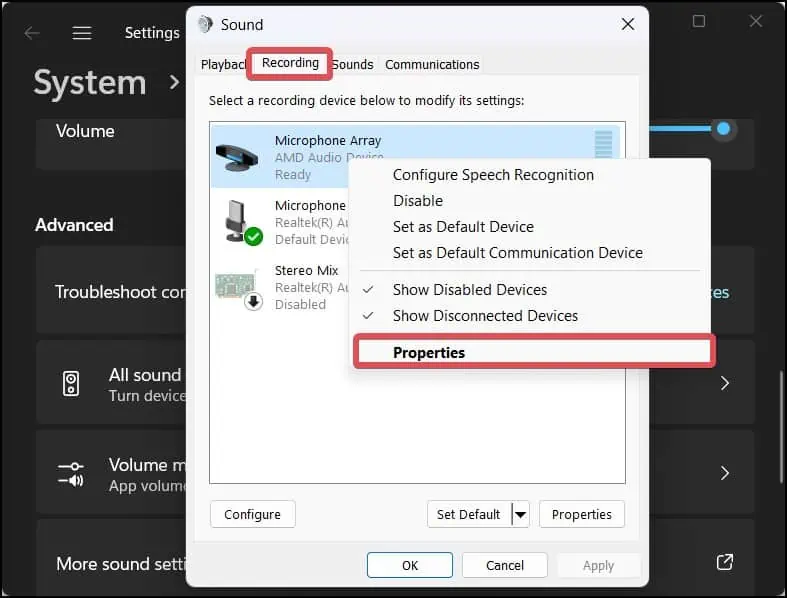Click the Settings back arrow icon
Viewport: 787px width, 598px height.
(x=32, y=33)
